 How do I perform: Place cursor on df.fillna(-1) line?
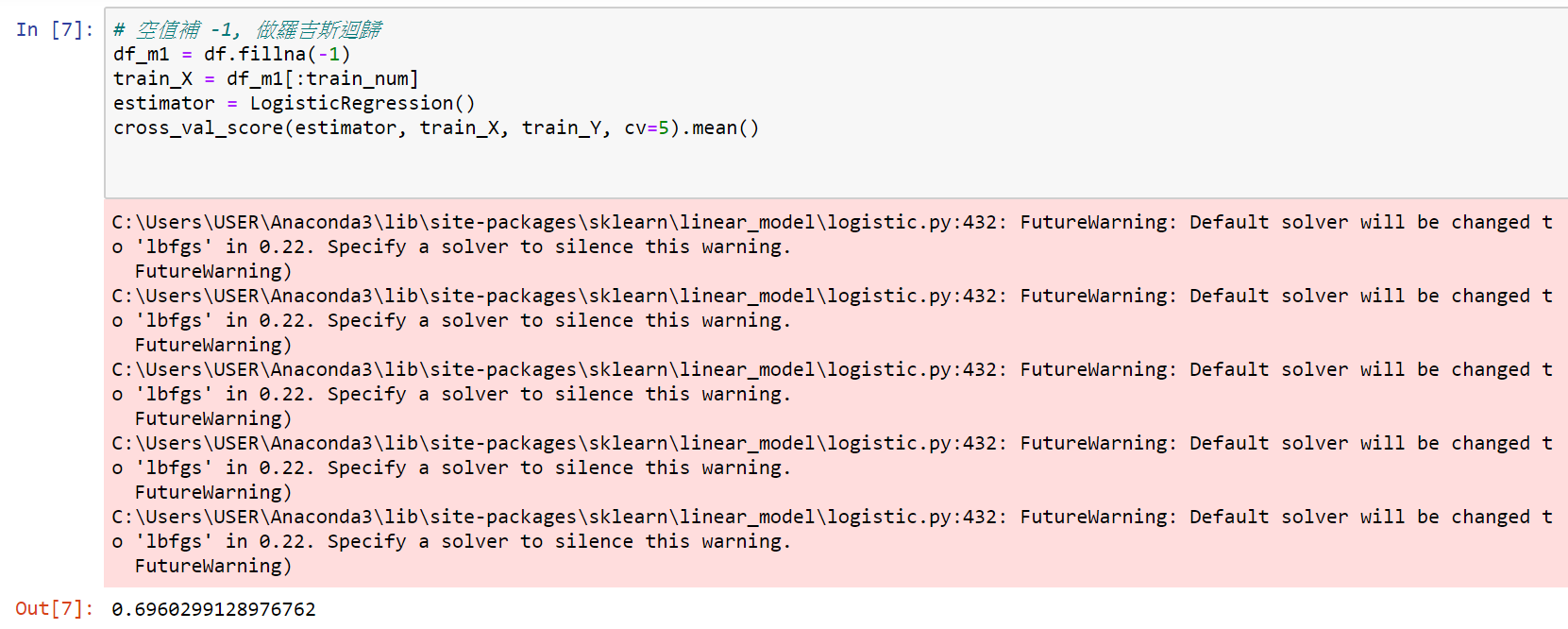(231, 55)
